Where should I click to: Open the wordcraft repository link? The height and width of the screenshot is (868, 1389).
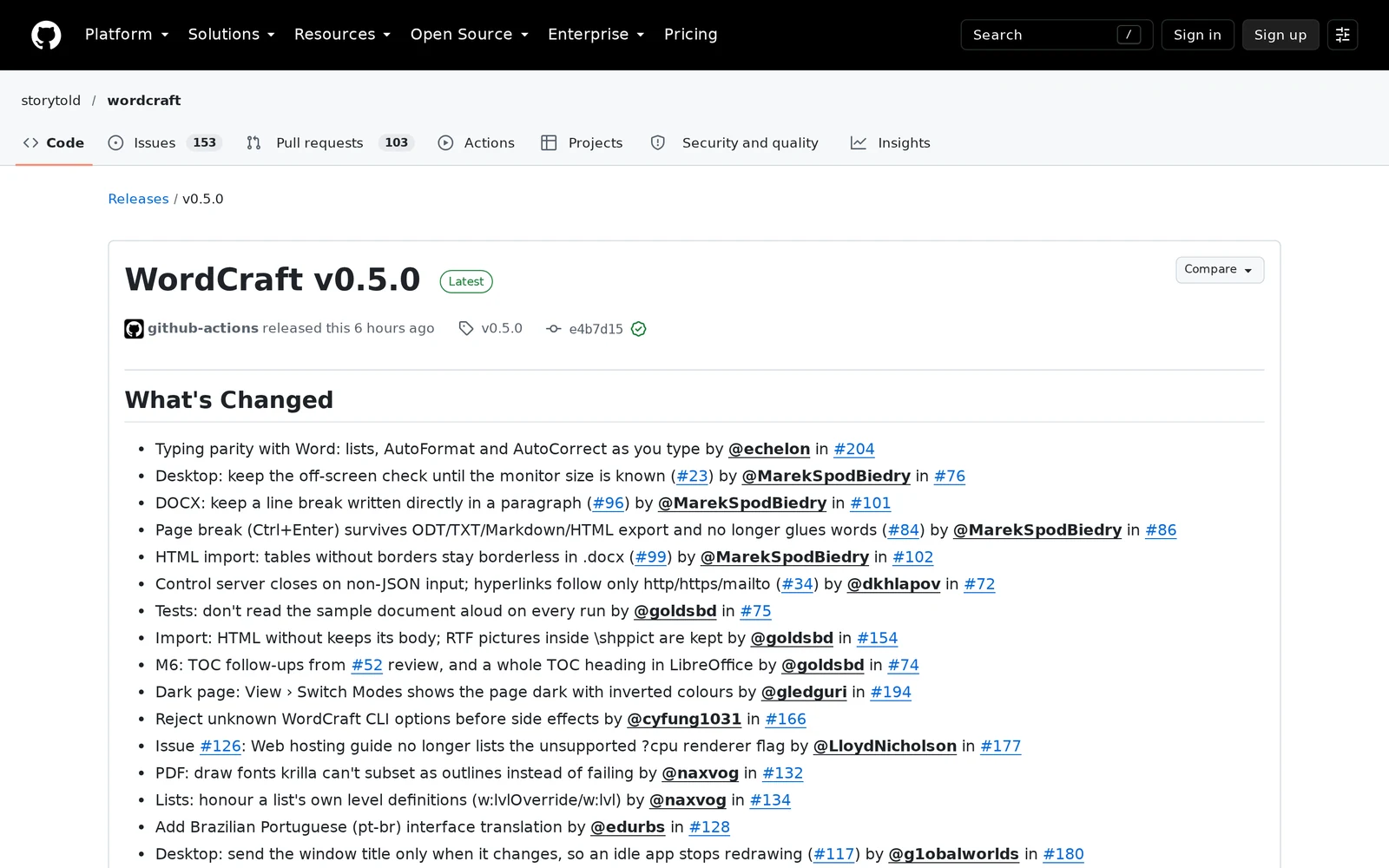(144, 101)
